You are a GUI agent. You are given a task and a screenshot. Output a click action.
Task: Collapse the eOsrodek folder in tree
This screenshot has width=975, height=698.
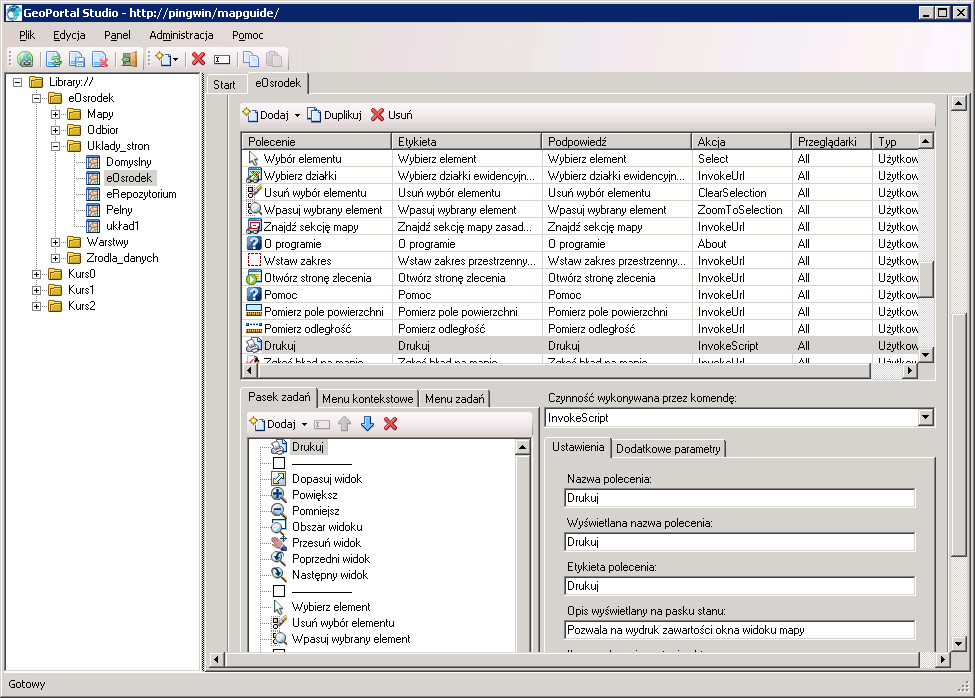pos(37,98)
